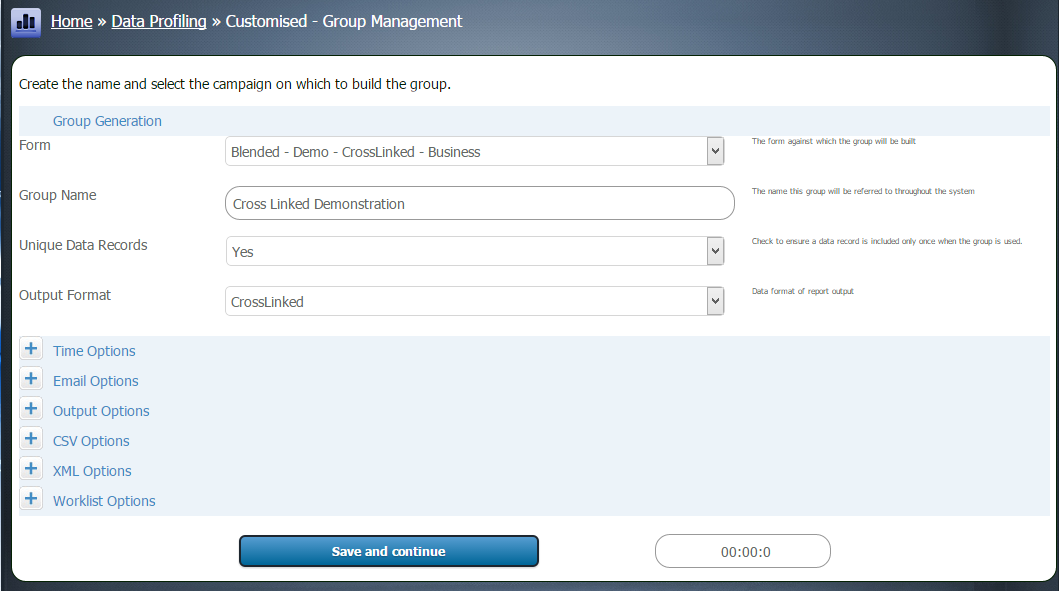Expand Worklist Options using its plus icon
1059x591 pixels.
pos(31,498)
